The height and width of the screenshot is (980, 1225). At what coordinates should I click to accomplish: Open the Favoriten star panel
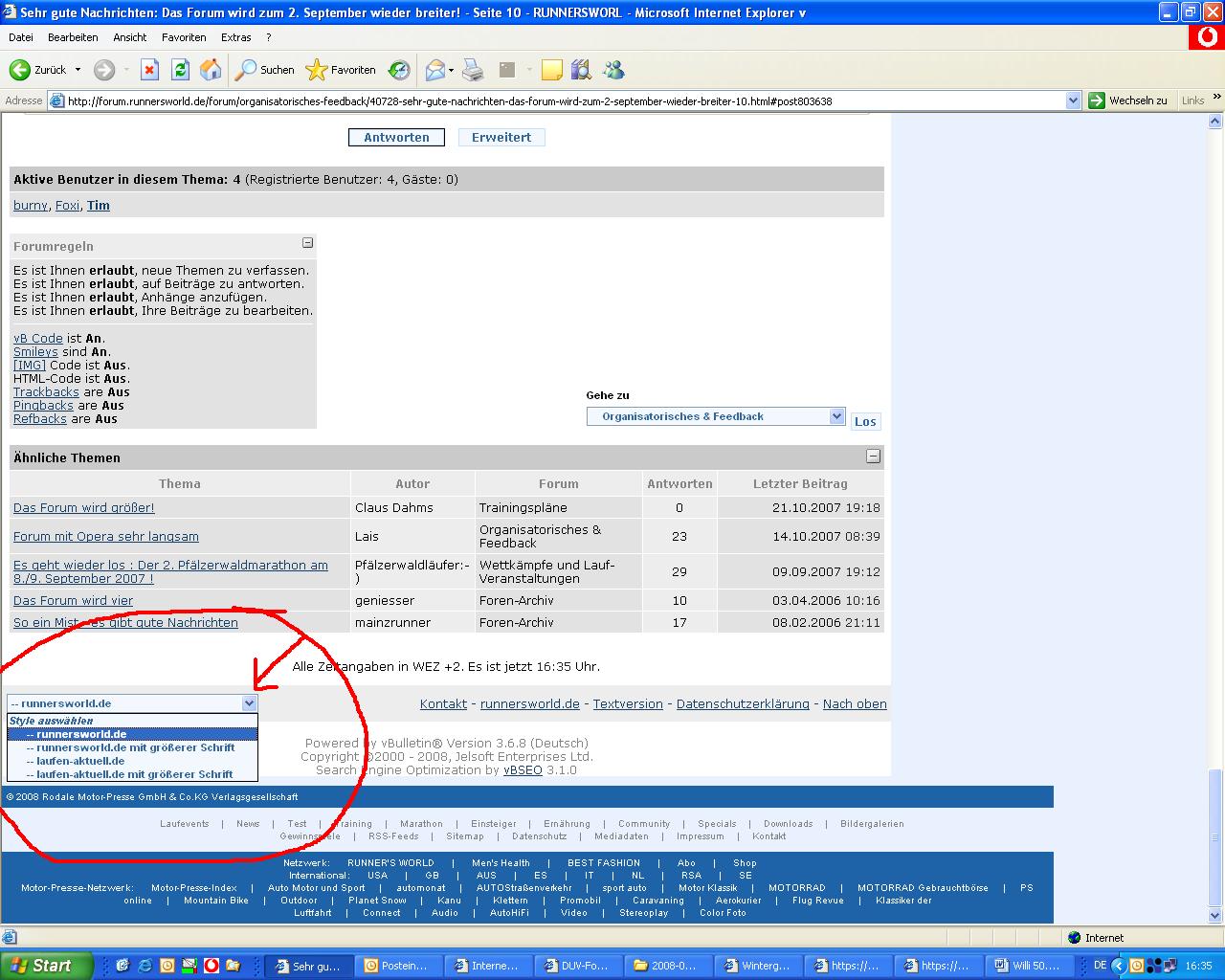tap(341, 70)
